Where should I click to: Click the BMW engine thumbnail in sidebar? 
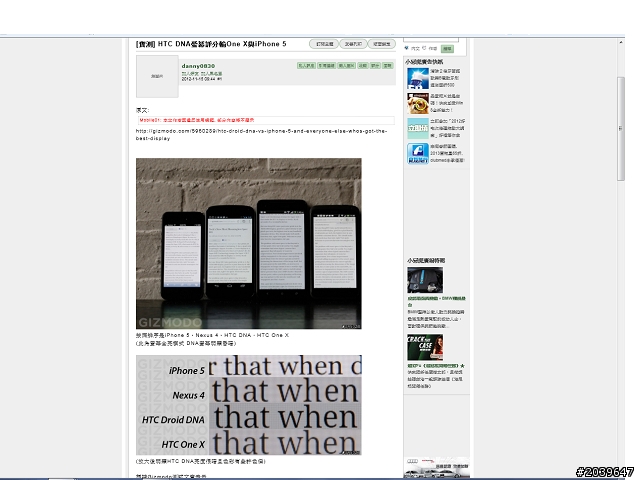pos(425,280)
